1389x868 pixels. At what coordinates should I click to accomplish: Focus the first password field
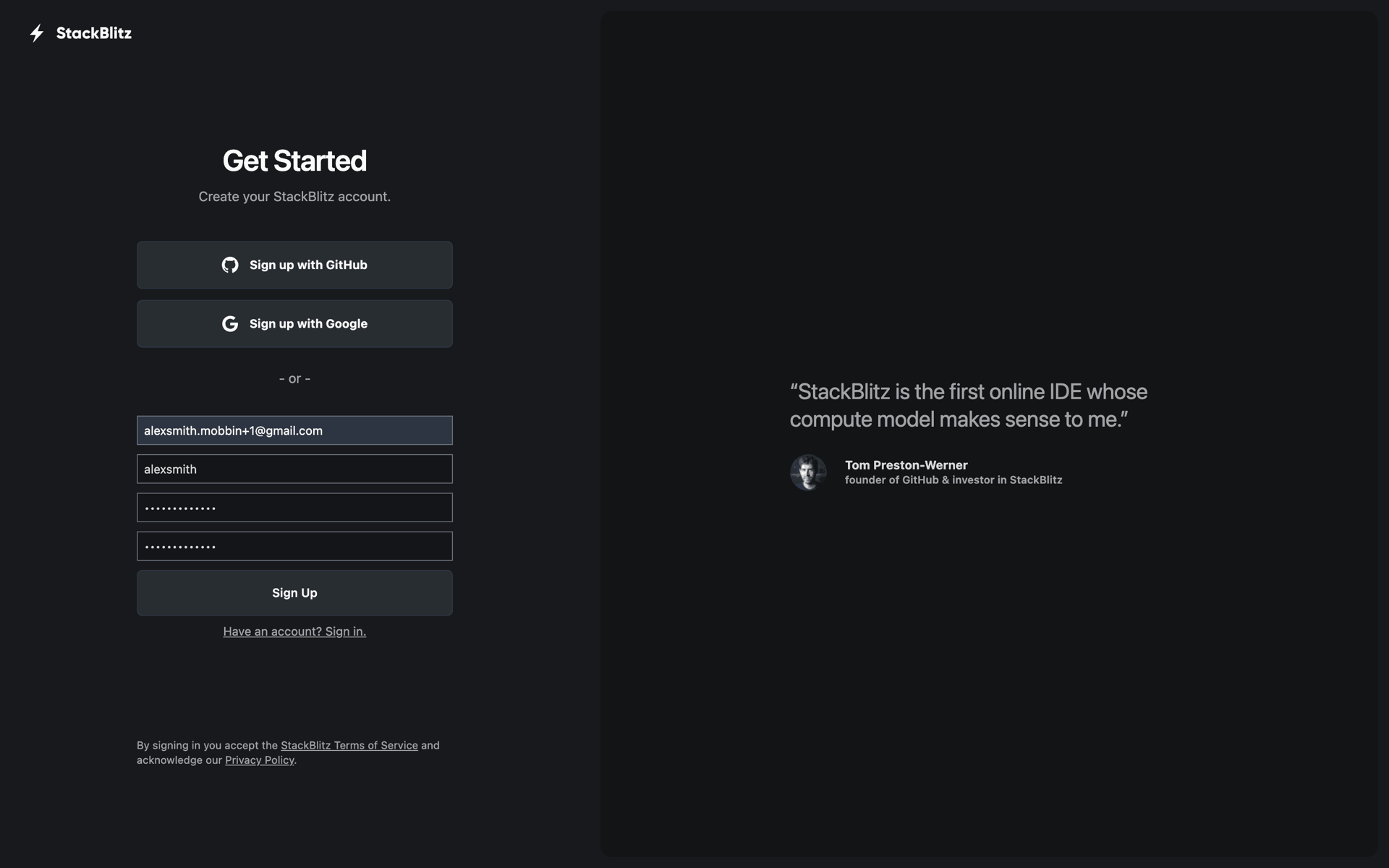[x=294, y=507]
